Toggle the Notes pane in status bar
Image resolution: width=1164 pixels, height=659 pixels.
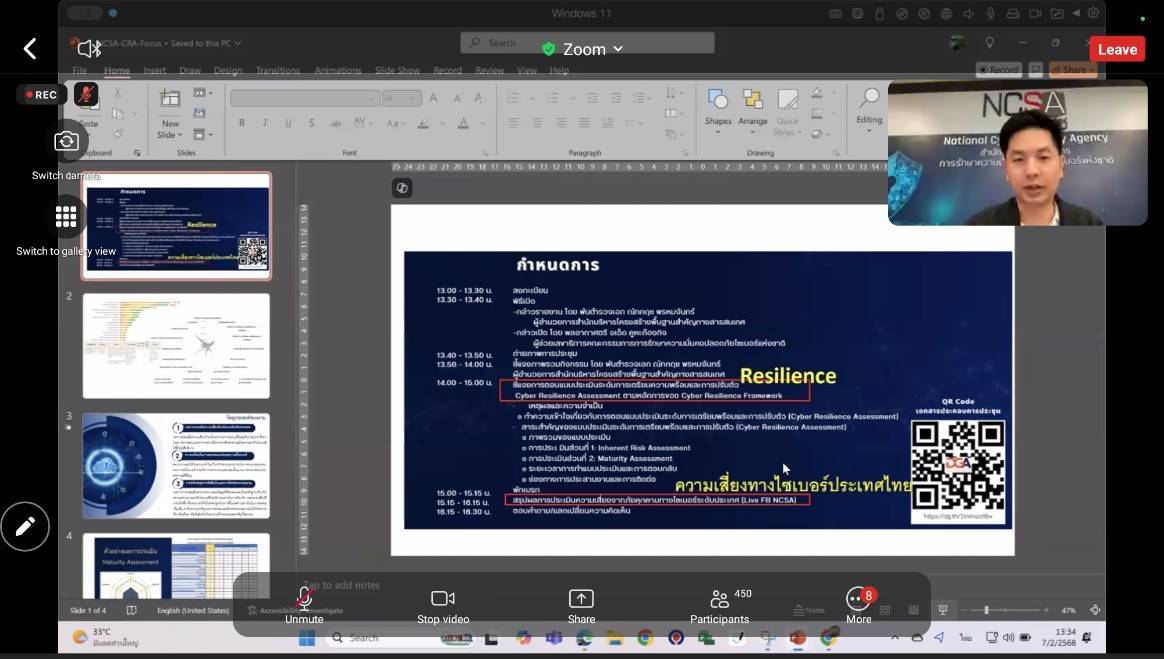(809, 610)
